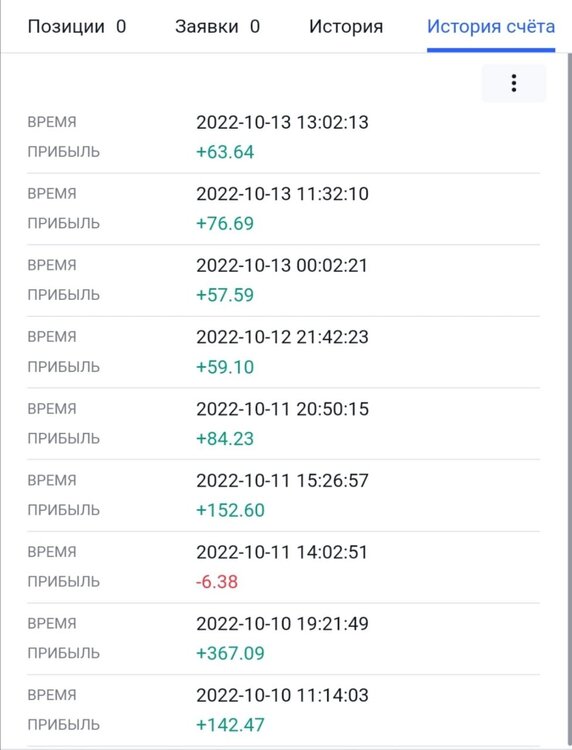The width and height of the screenshot is (572, 750).
Task: Select the +367.09 profit value
Action: (x=230, y=653)
